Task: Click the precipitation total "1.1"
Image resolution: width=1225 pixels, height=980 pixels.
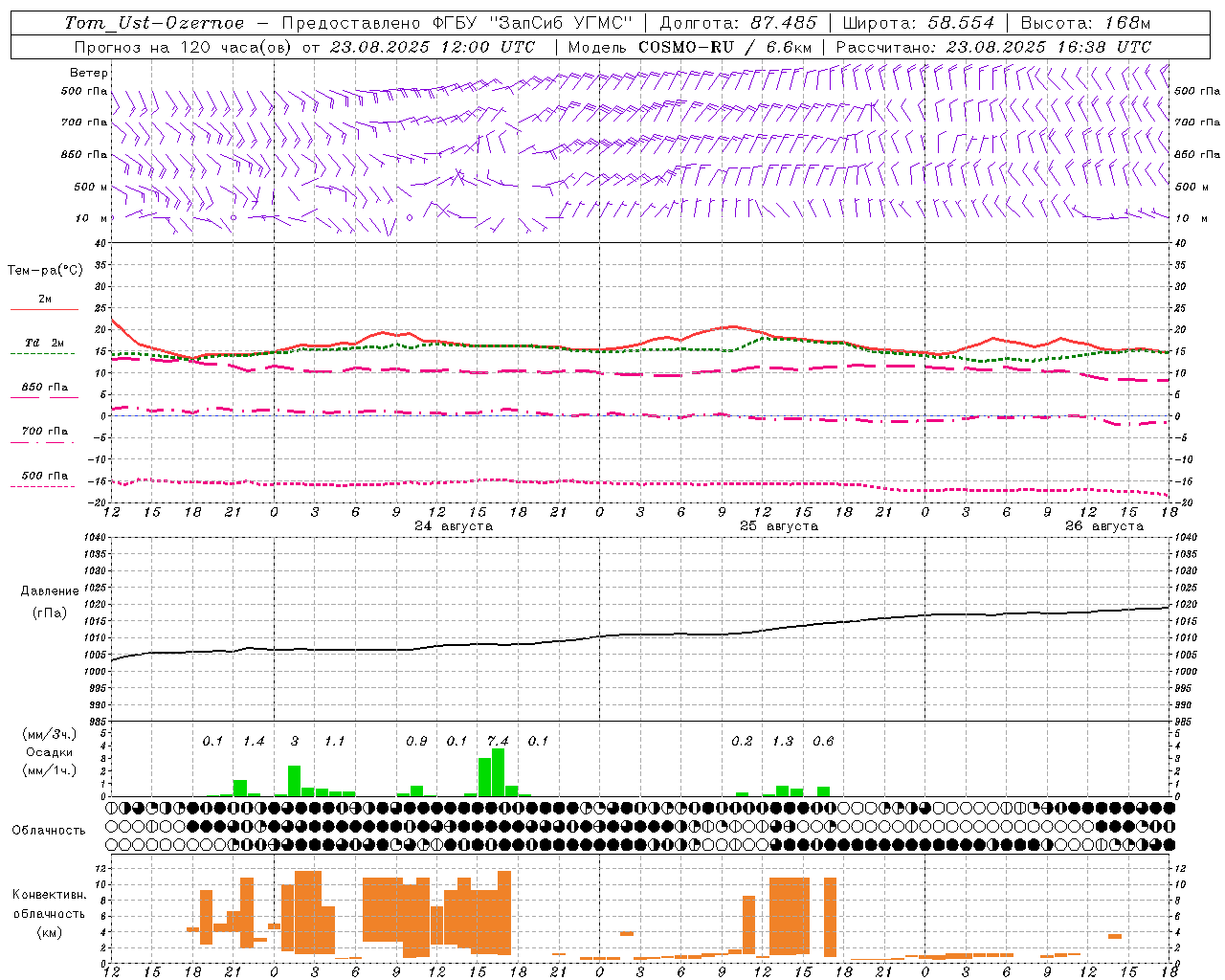Action: pos(334,741)
